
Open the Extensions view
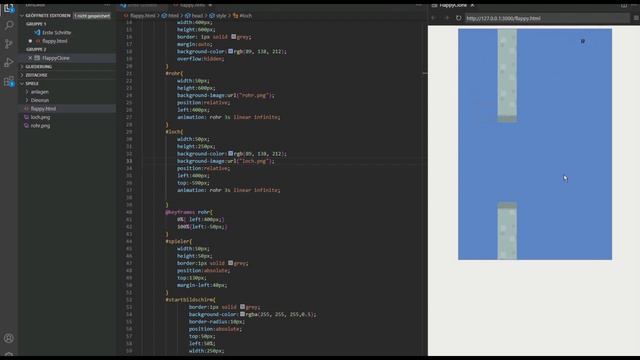pyautogui.click(x=9, y=81)
